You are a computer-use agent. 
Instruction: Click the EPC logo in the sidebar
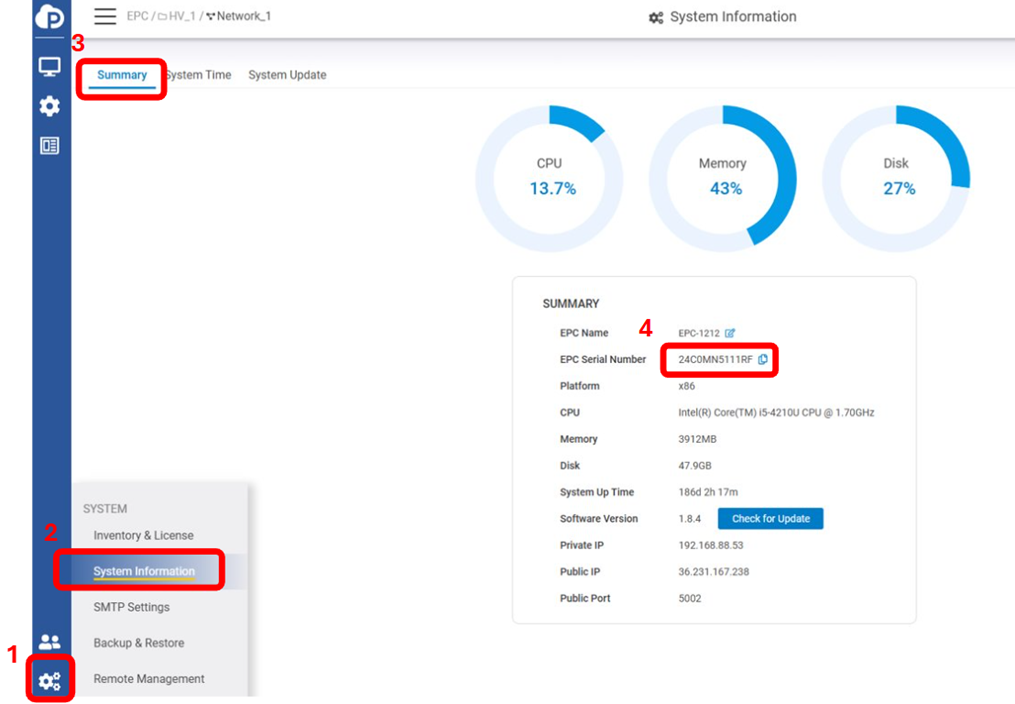(x=48, y=18)
